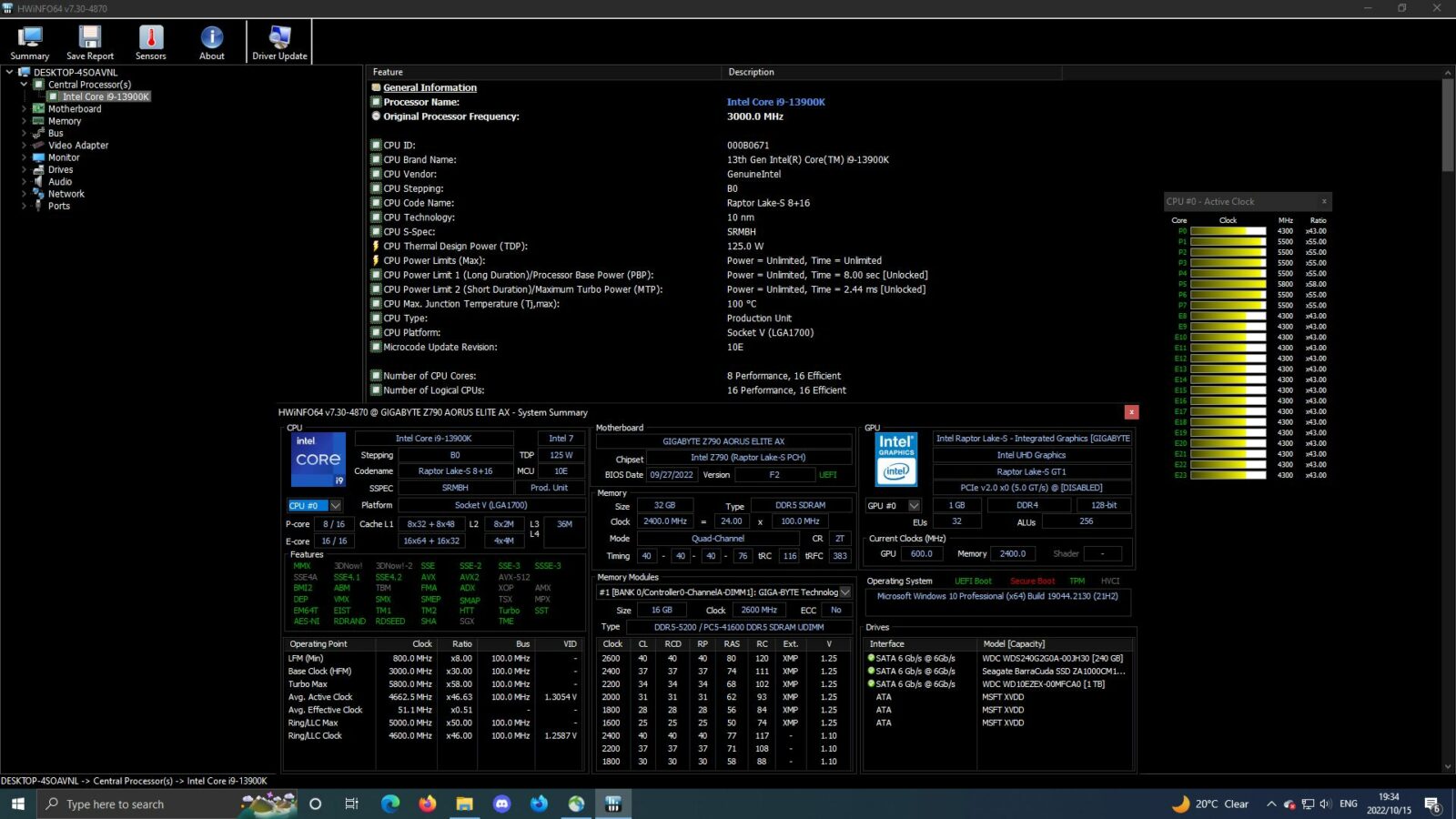Open Discord from the taskbar
The width and height of the screenshot is (1456, 819).
[501, 804]
